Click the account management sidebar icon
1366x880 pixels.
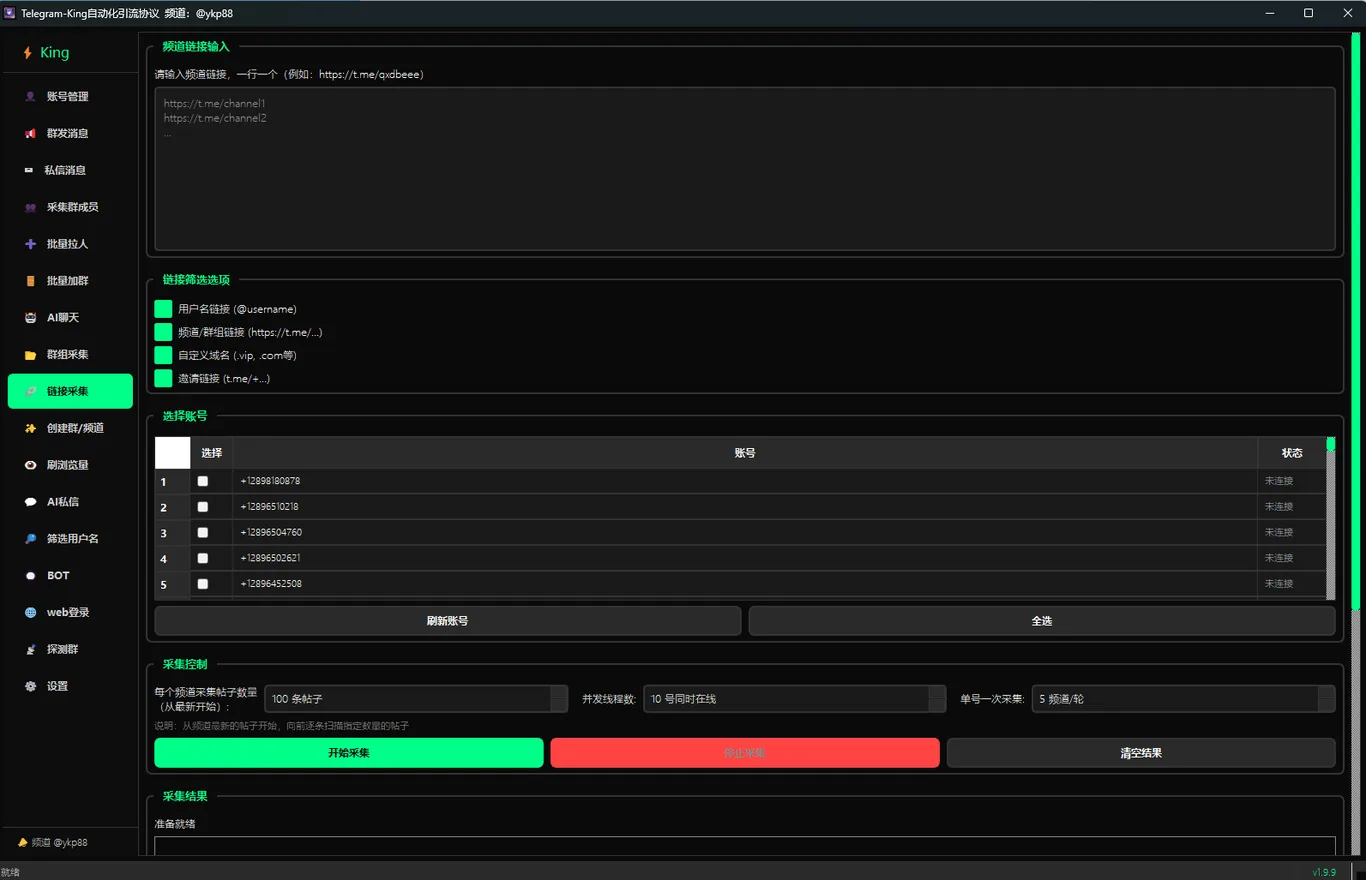click(30, 97)
